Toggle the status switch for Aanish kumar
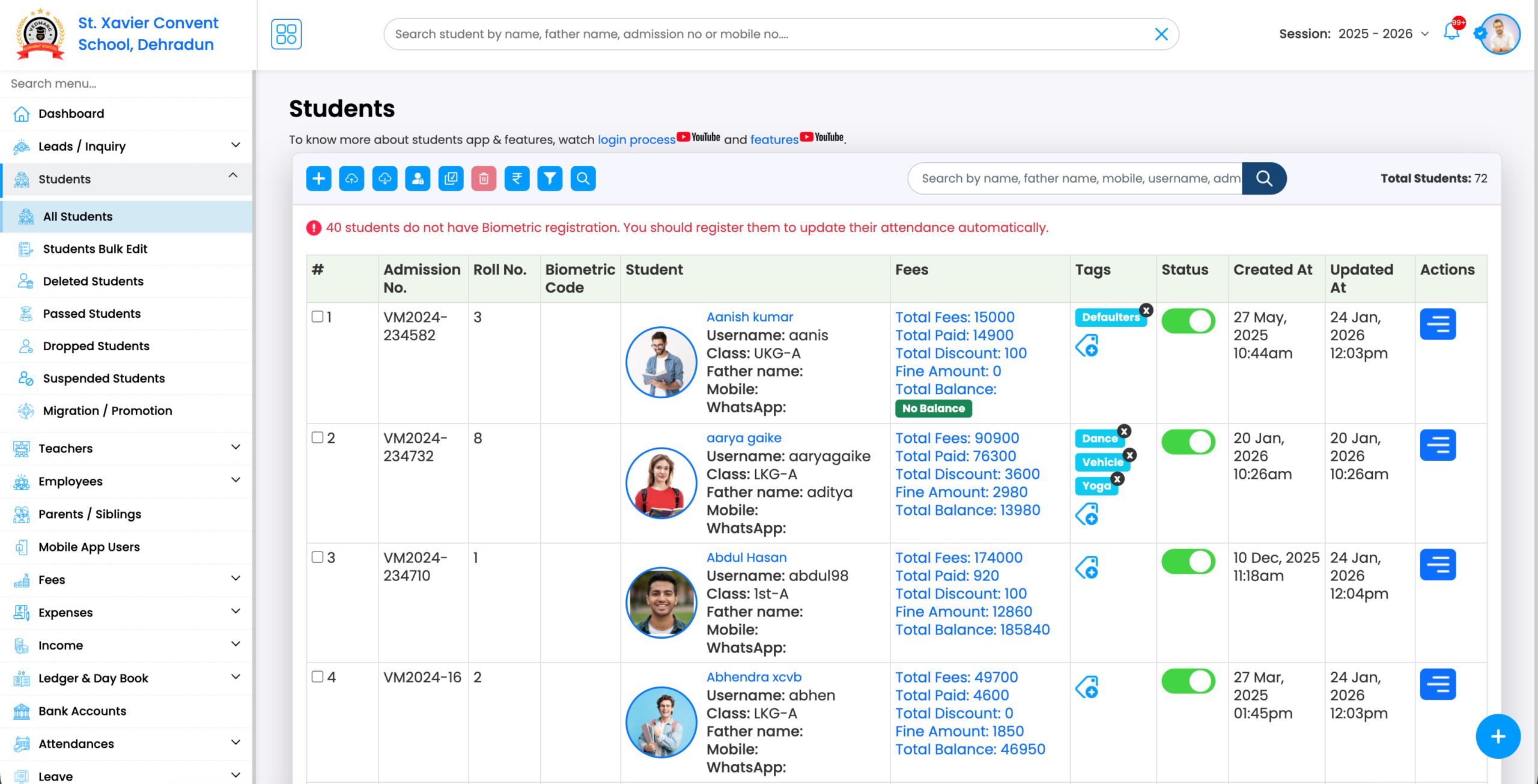Screen dimensions: 1538x784 tap(1188, 321)
